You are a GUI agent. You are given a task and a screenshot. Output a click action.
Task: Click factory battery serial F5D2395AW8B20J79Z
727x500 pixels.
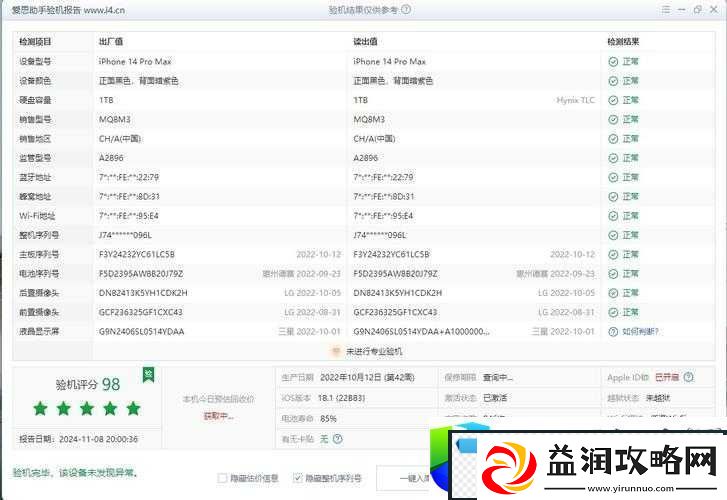[x=141, y=274]
